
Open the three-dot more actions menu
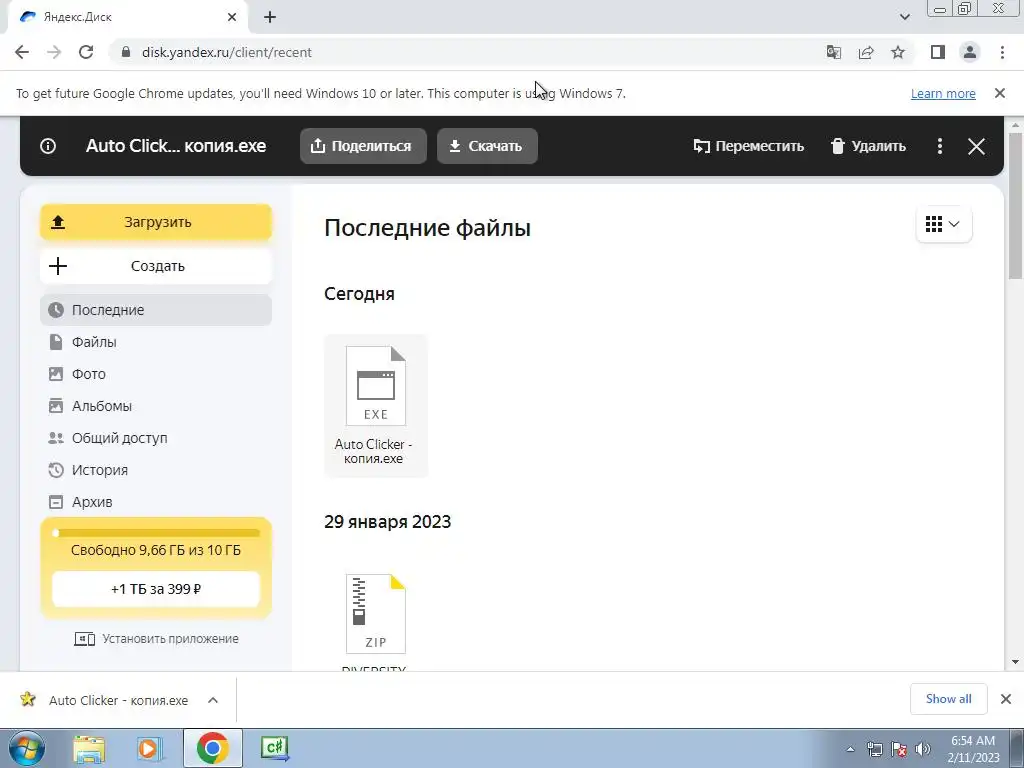[x=940, y=146]
